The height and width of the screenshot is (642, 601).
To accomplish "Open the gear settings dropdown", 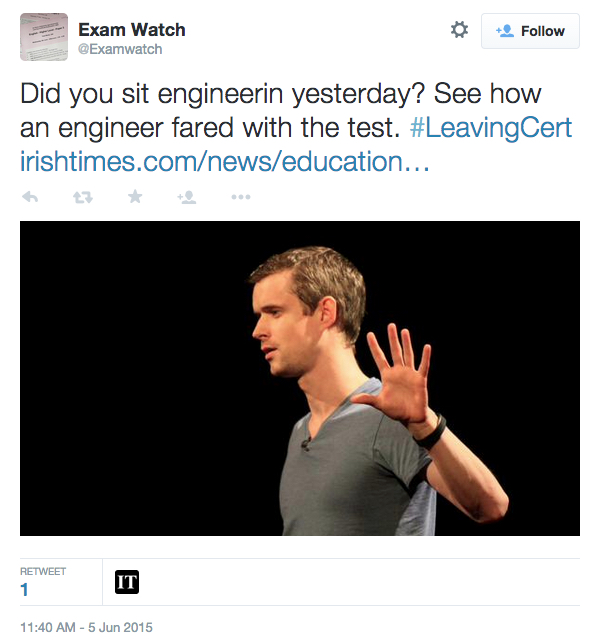I will click(459, 31).
